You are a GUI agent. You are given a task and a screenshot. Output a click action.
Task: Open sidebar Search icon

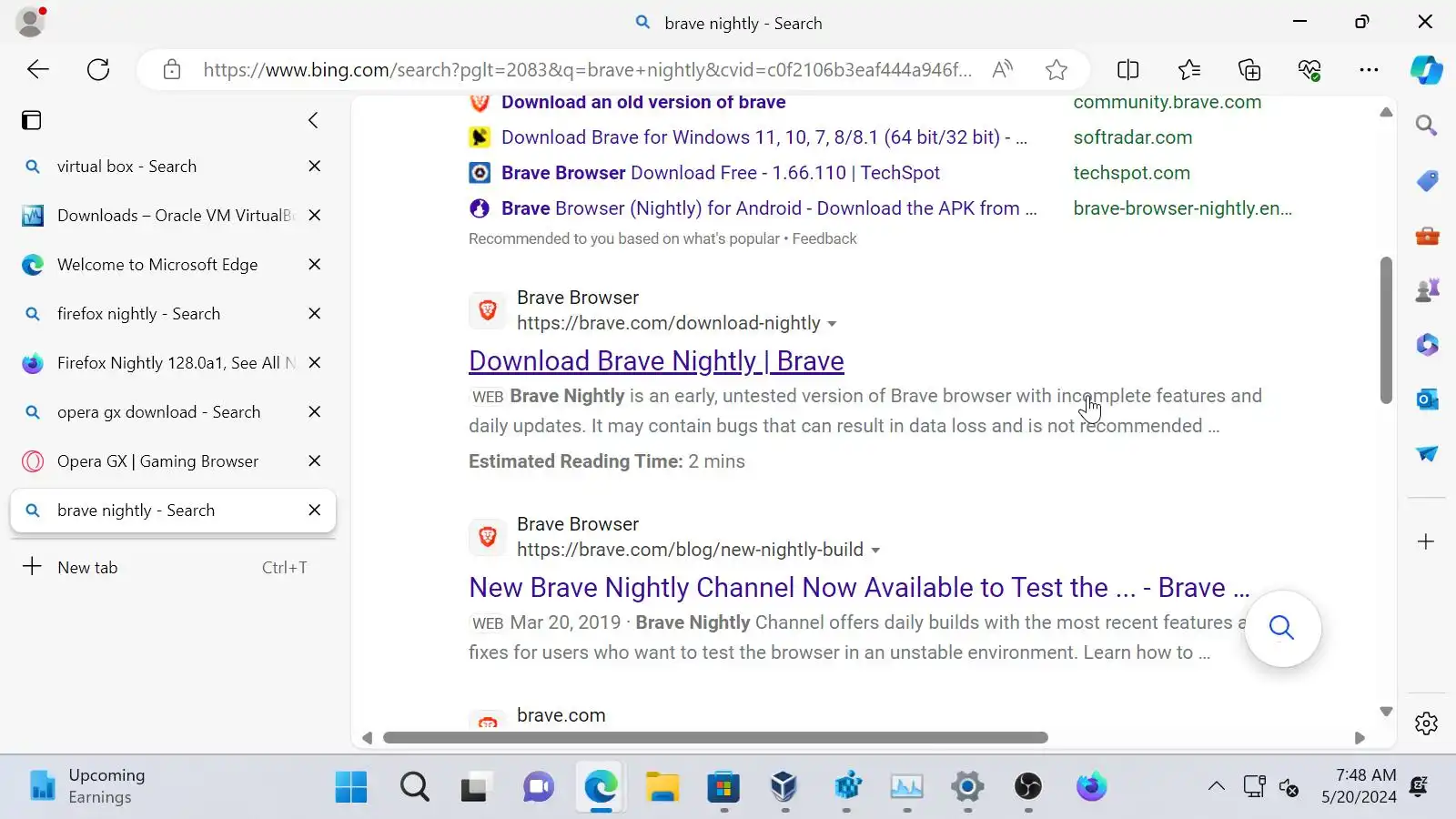click(1426, 126)
